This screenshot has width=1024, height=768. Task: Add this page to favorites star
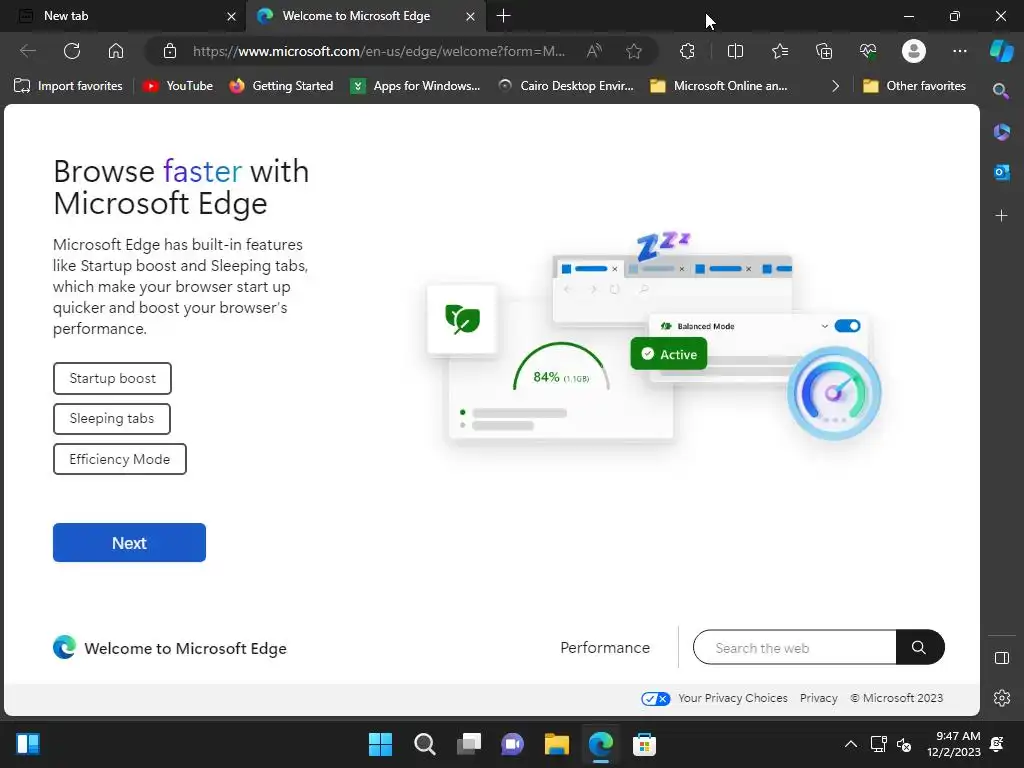click(633, 51)
